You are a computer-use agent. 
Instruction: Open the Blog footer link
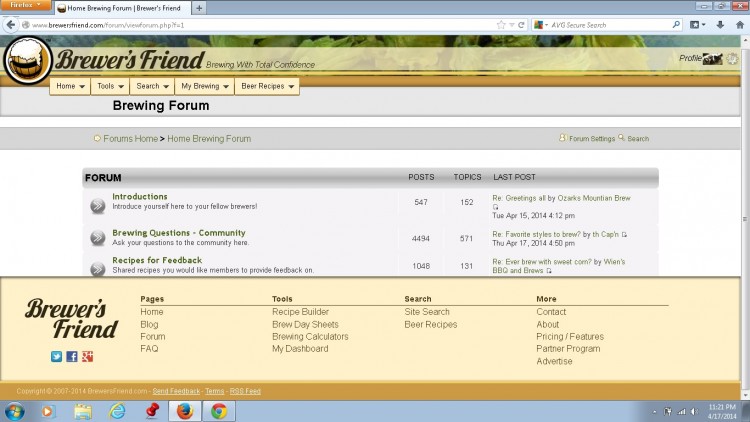coord(149,324)
